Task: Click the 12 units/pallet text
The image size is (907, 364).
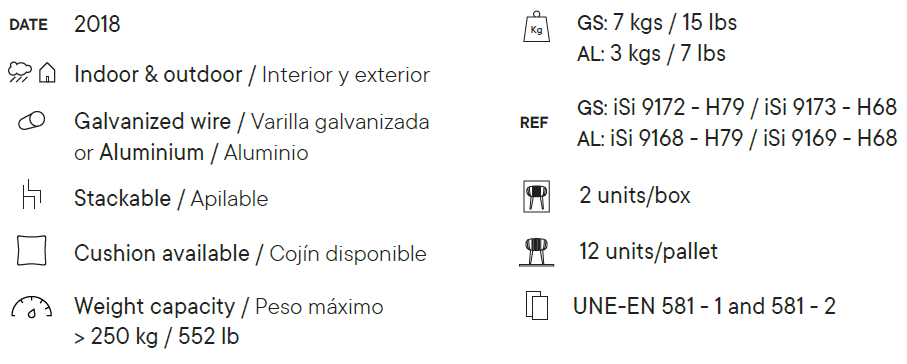Action: [648, 251]
